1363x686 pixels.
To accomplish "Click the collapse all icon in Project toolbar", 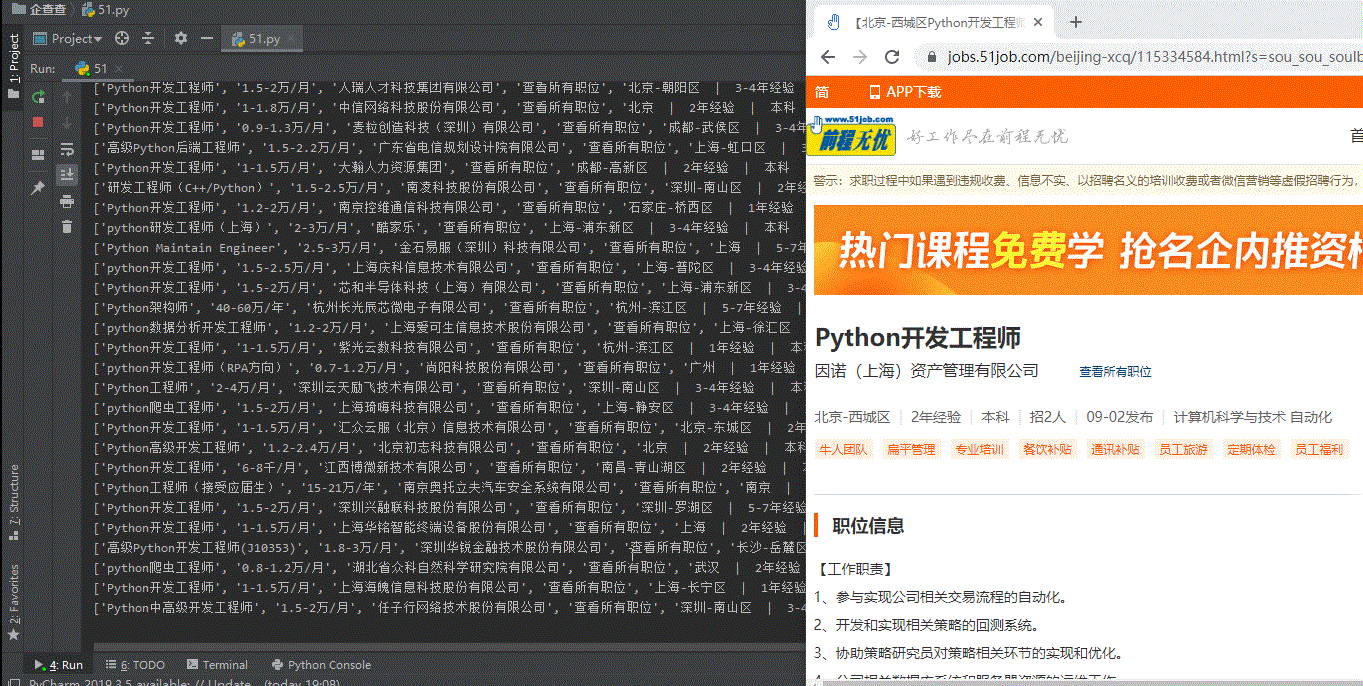I will [148, 38].
